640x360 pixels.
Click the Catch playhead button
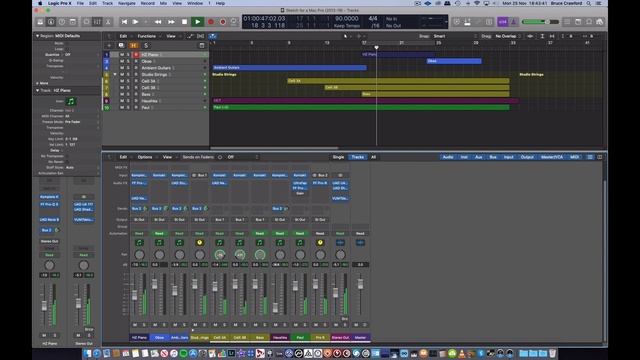point(213,36)
